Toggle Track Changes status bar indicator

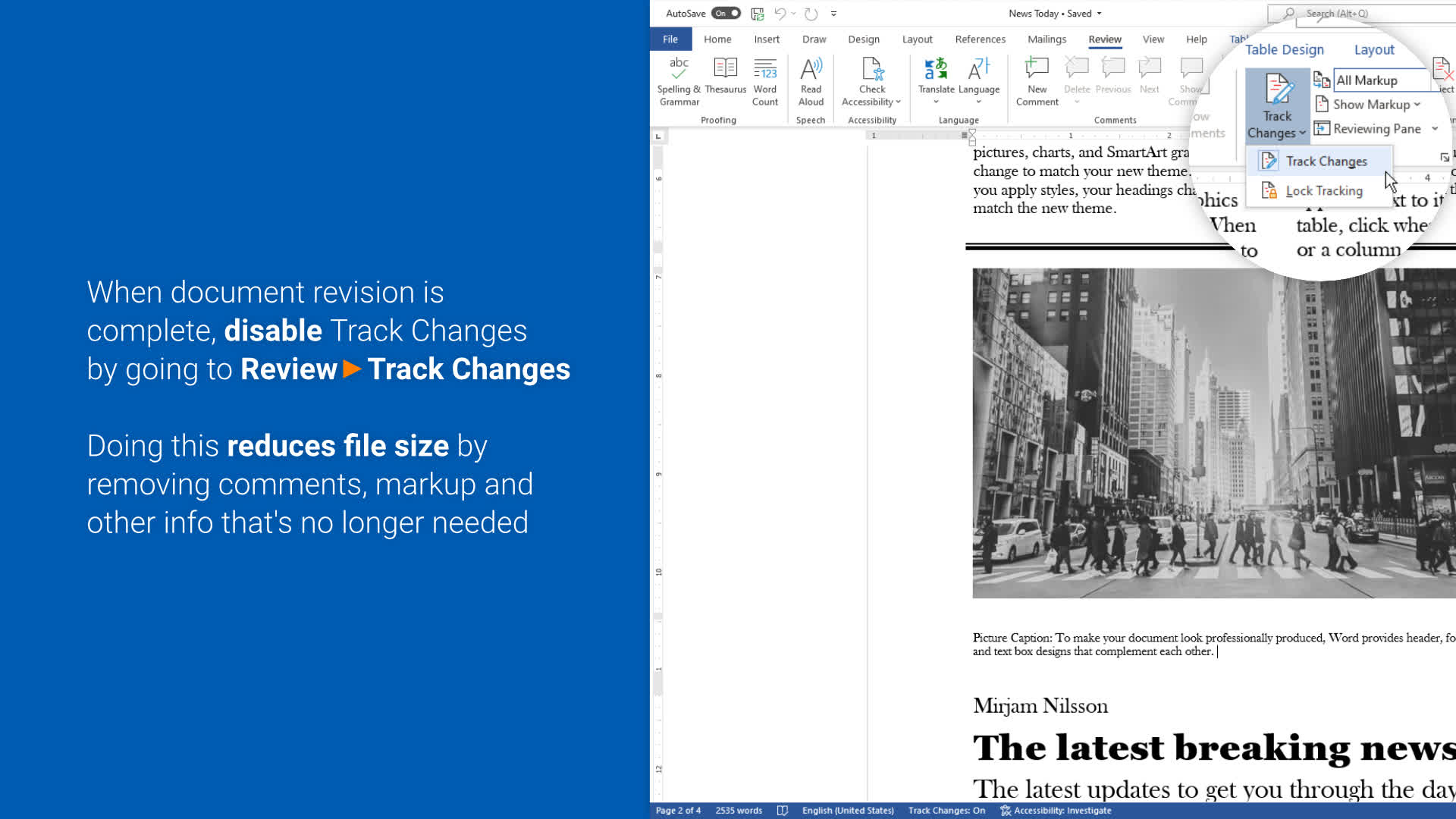946,811
